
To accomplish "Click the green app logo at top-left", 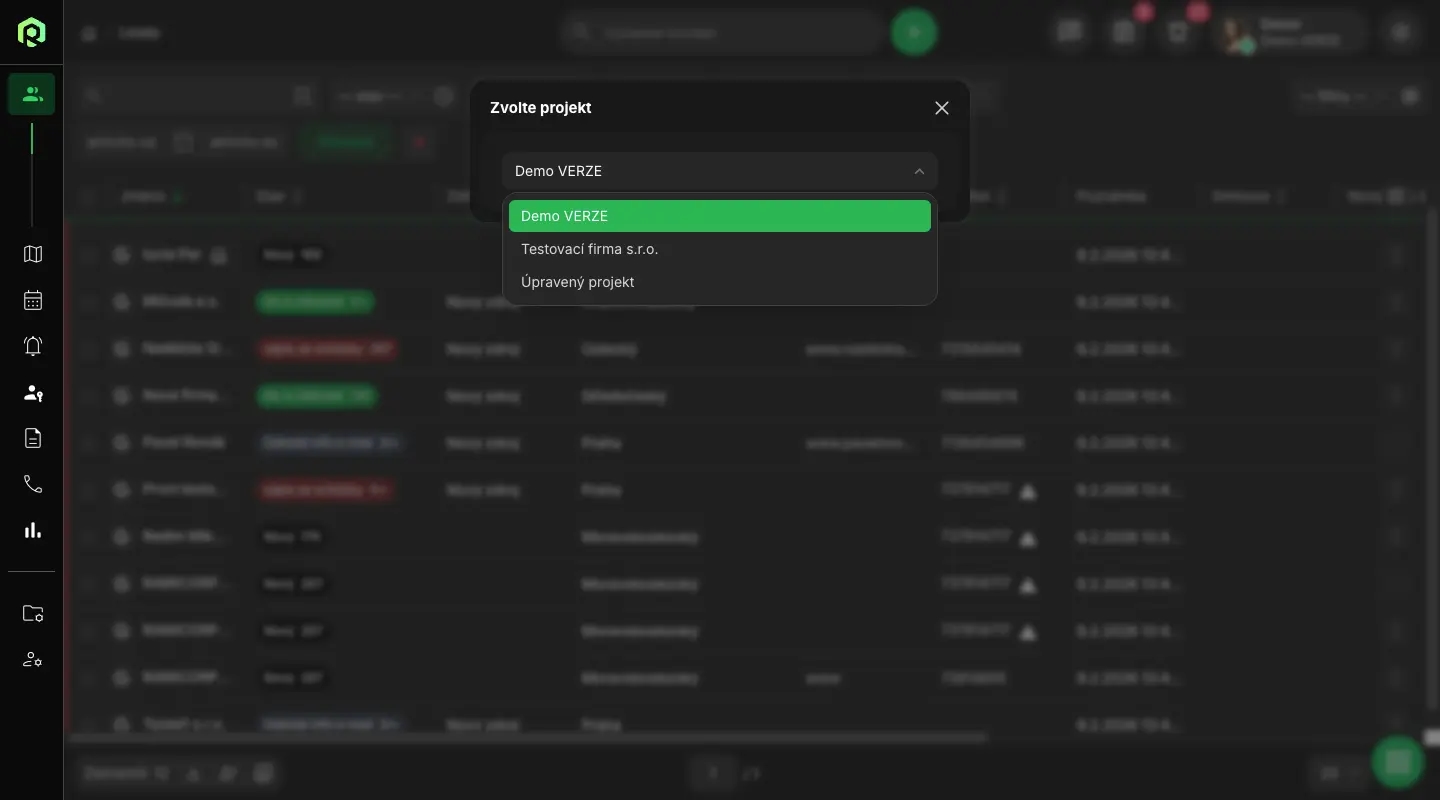I will (31, 32).
